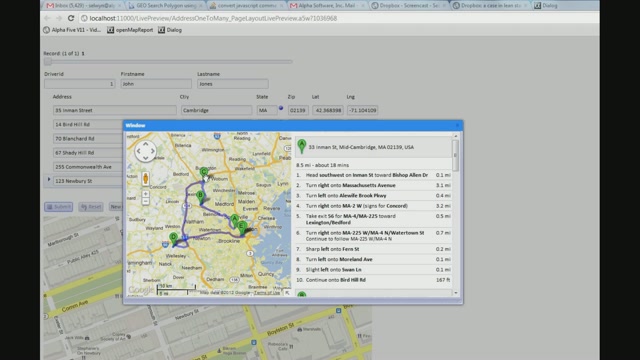Click the Firstname field containing John

(x=156, y=84)
